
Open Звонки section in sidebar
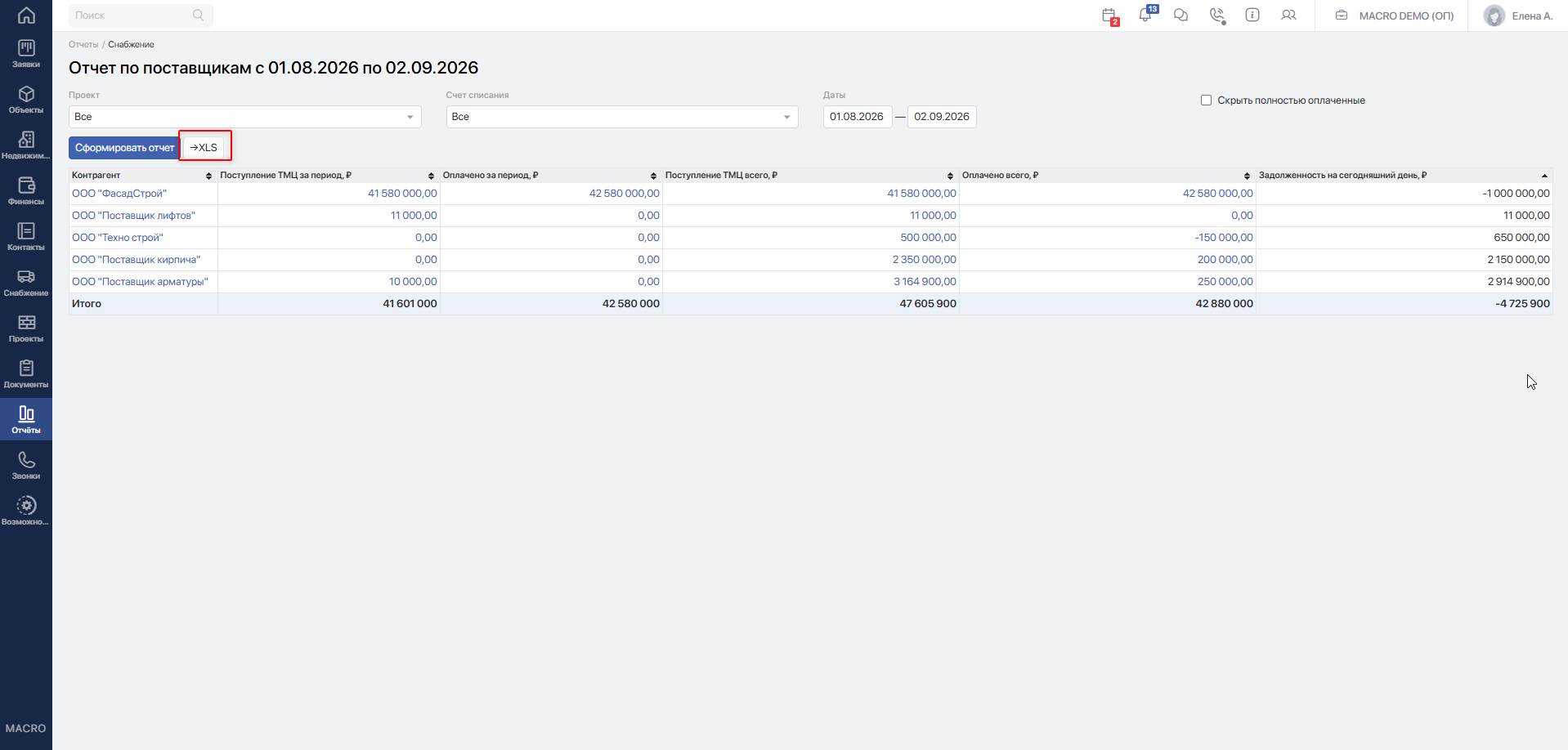pos(26,466)
